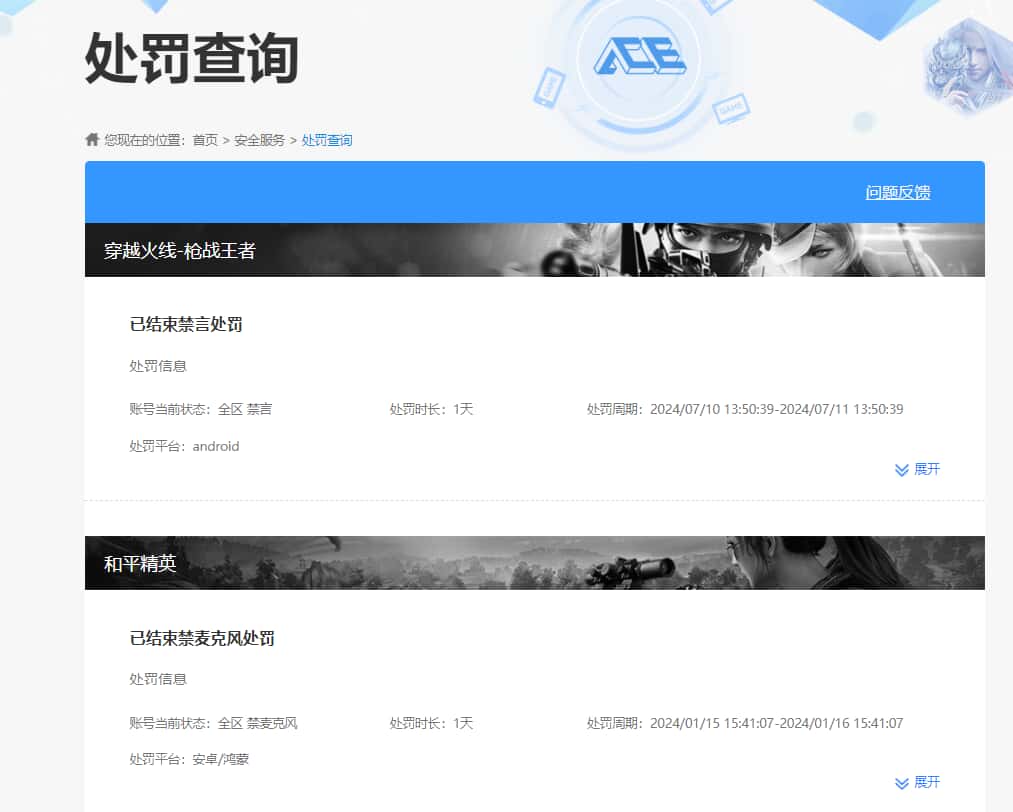This screenshot has height=812, width=1013.
Task: Click the home icon in breadcrumb
Action: pos(92,140)
